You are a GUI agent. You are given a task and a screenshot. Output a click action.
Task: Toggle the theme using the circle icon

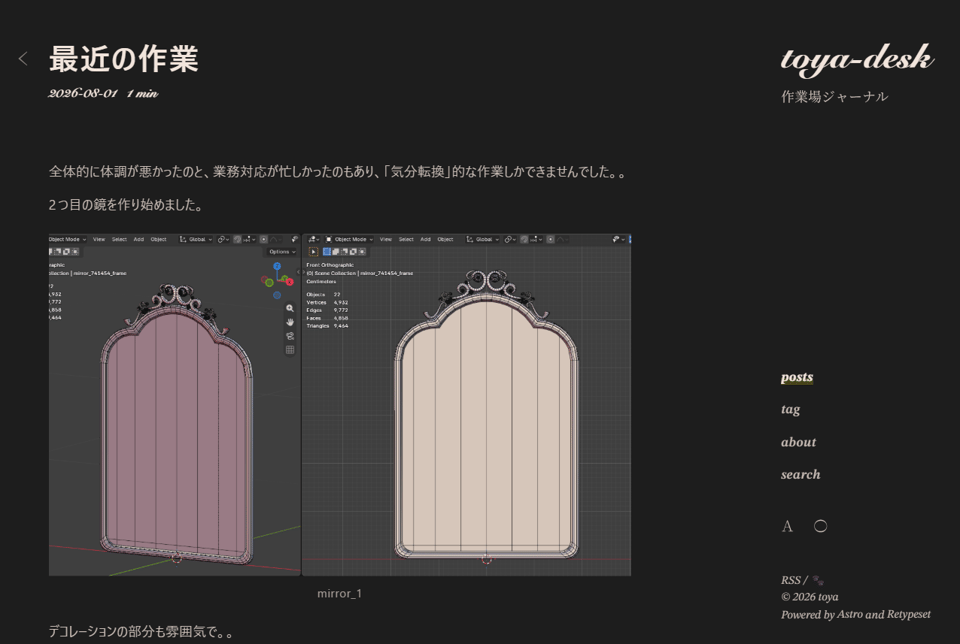820,526
